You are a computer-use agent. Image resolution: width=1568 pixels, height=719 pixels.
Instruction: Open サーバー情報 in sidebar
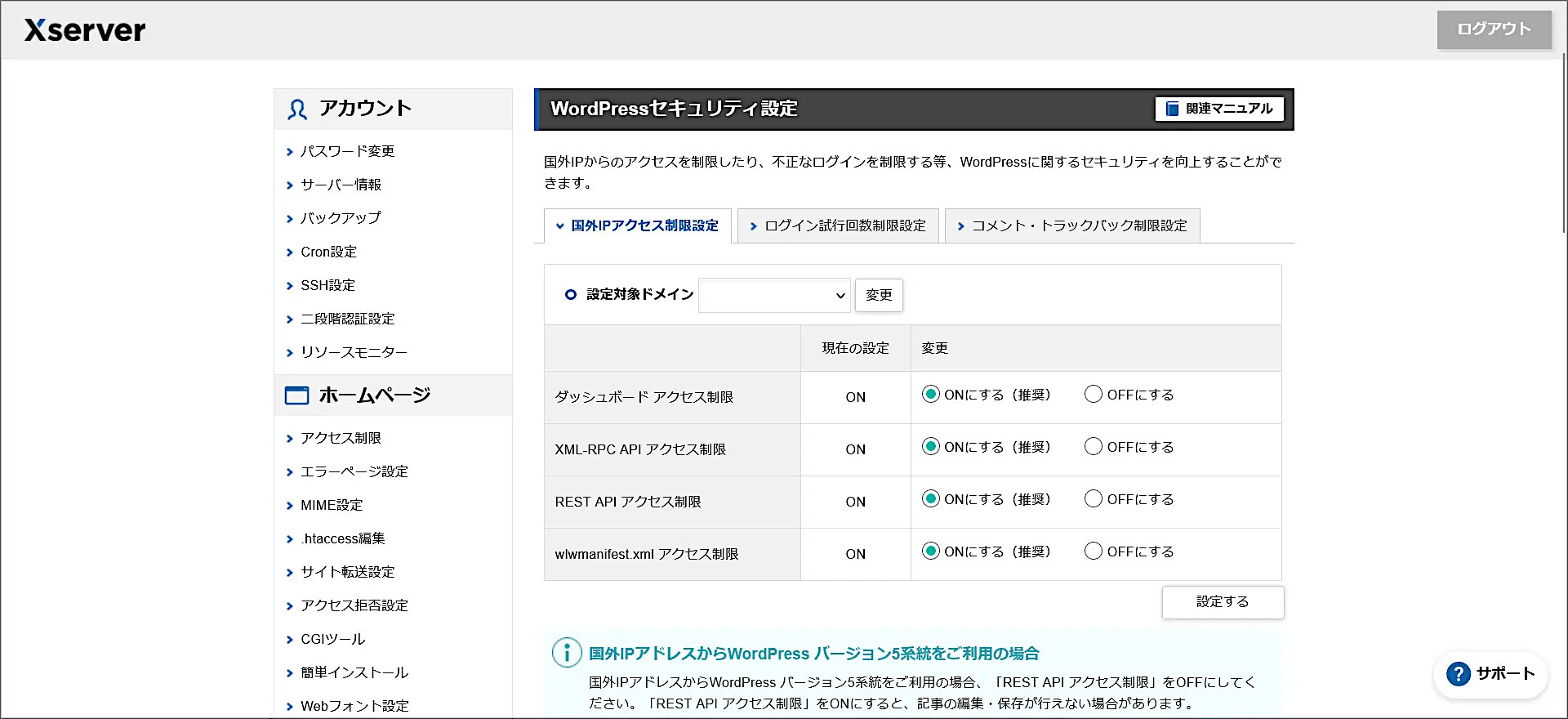[341, 185]
